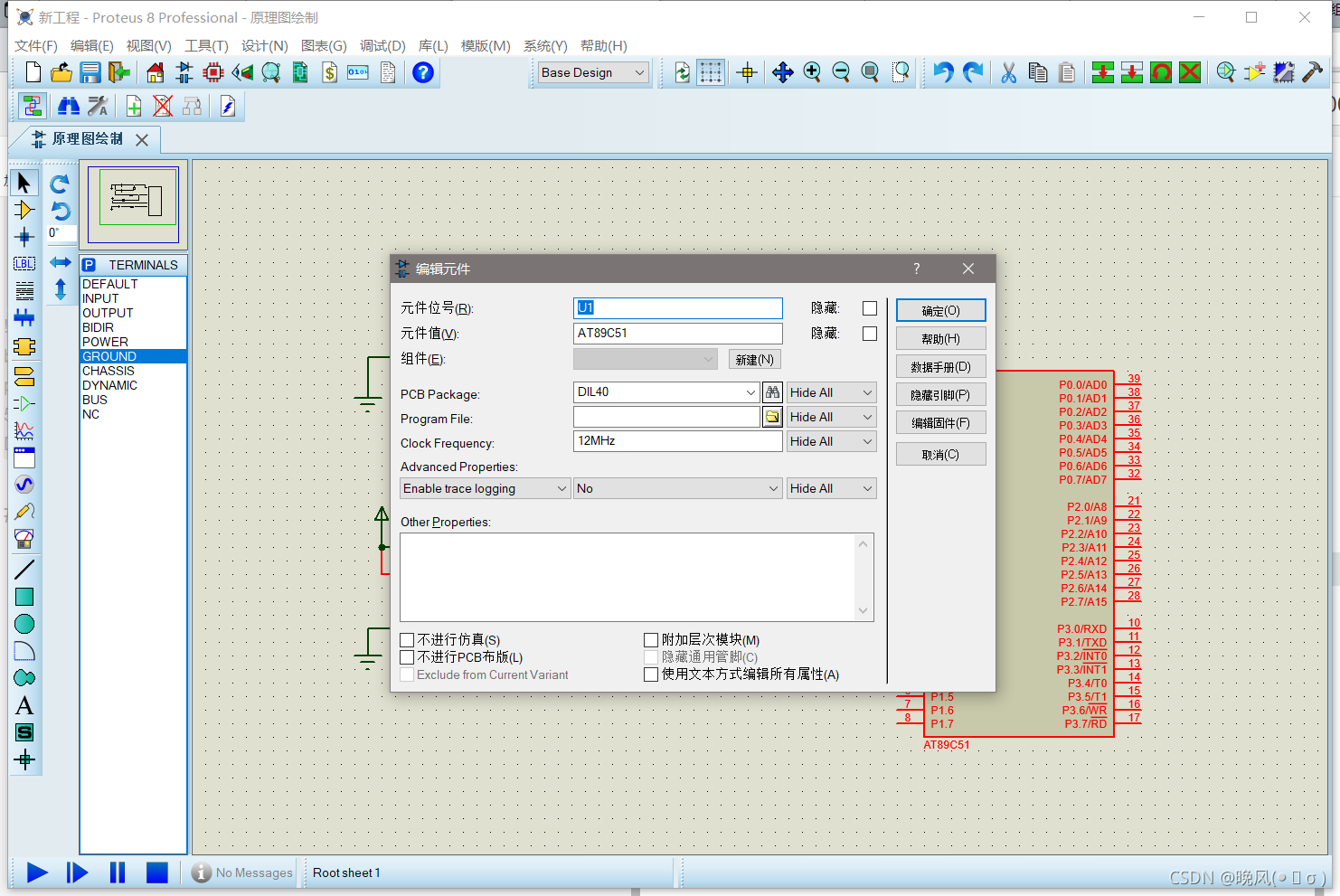Click the Clock Frequency input field
Screen dimensions: 1340x896
point(678,441)
